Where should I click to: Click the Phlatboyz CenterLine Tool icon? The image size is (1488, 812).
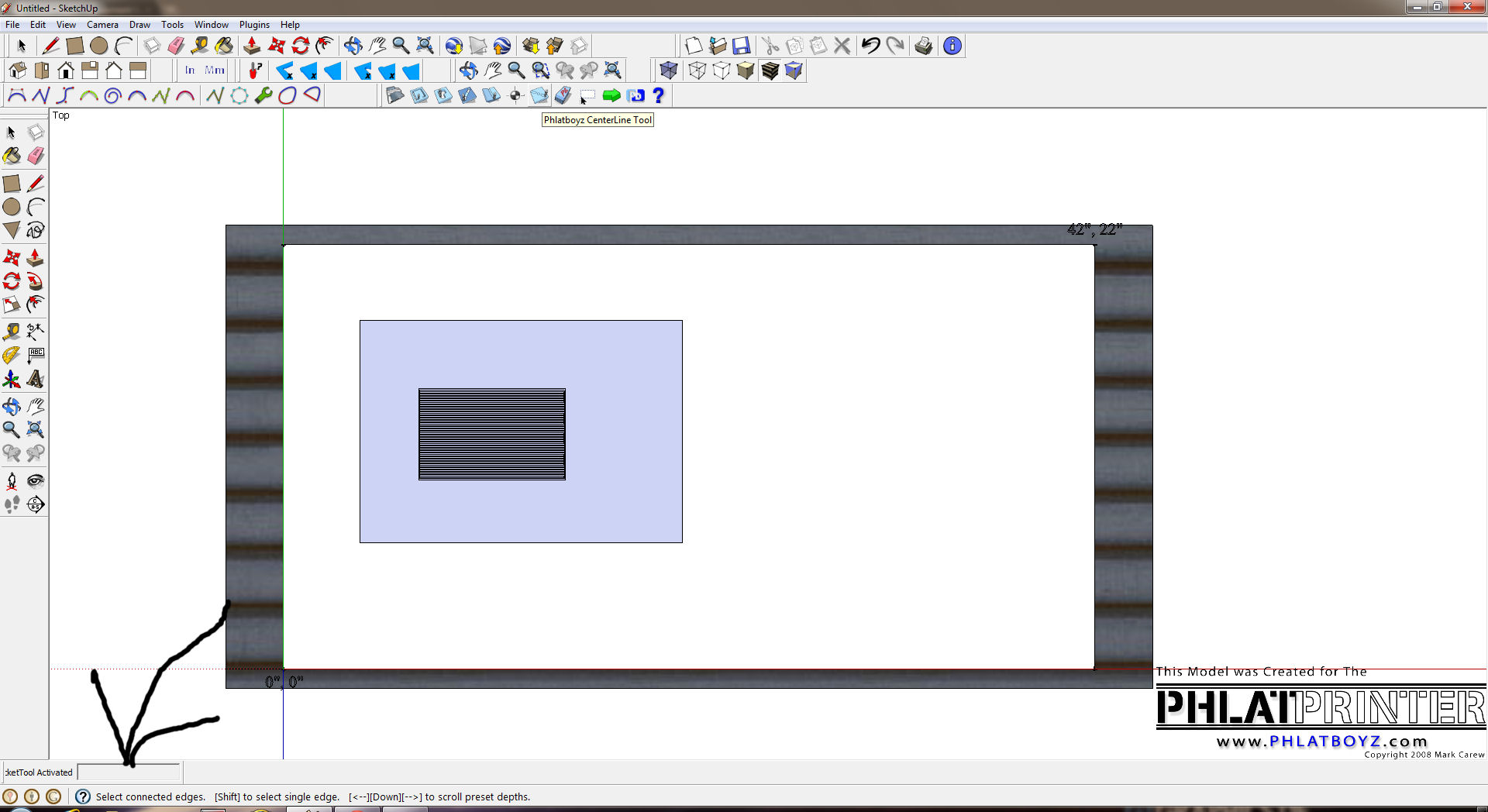[x=539, y=95]
